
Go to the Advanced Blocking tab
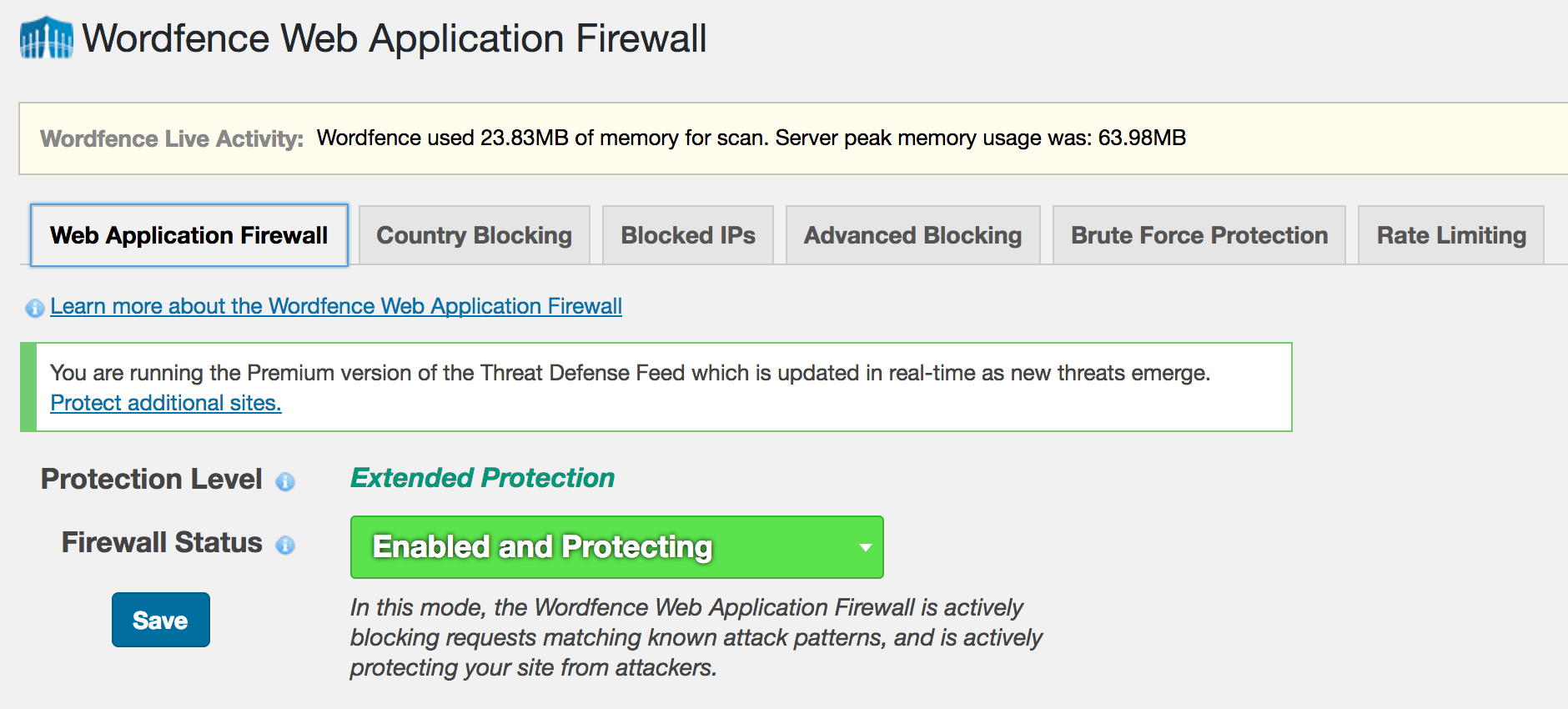click(912, 236)
